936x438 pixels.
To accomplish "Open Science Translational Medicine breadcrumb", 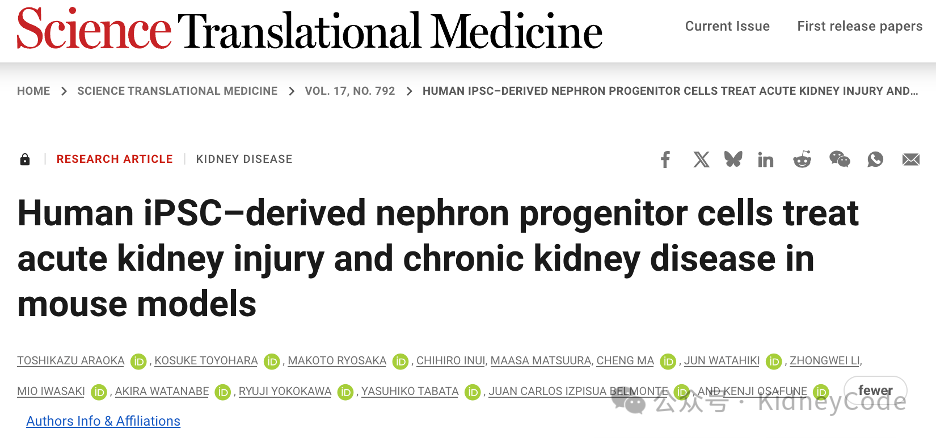I will [x=177, y=91].
